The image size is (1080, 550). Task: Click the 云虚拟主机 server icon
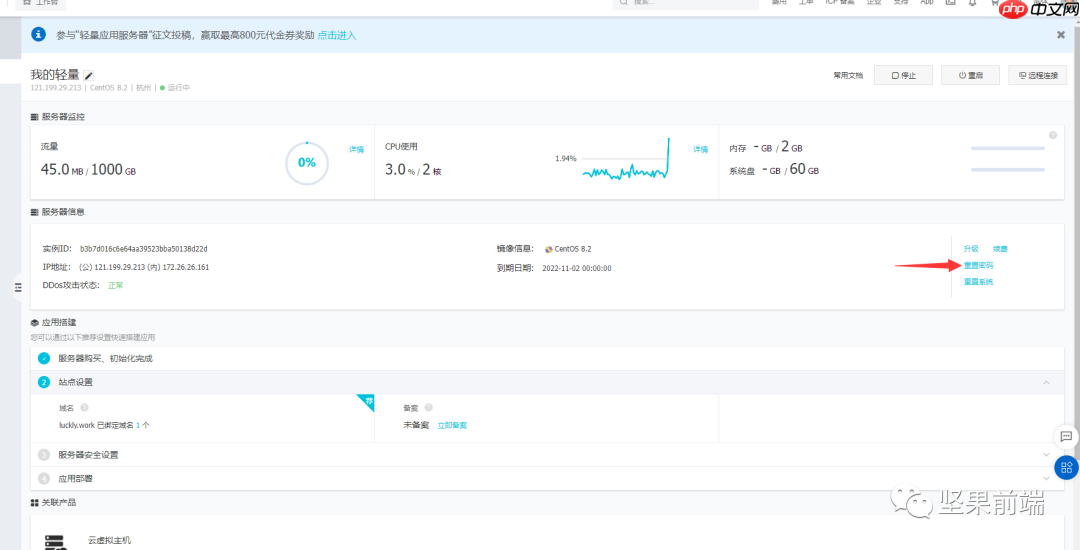(x=54, y=542)
